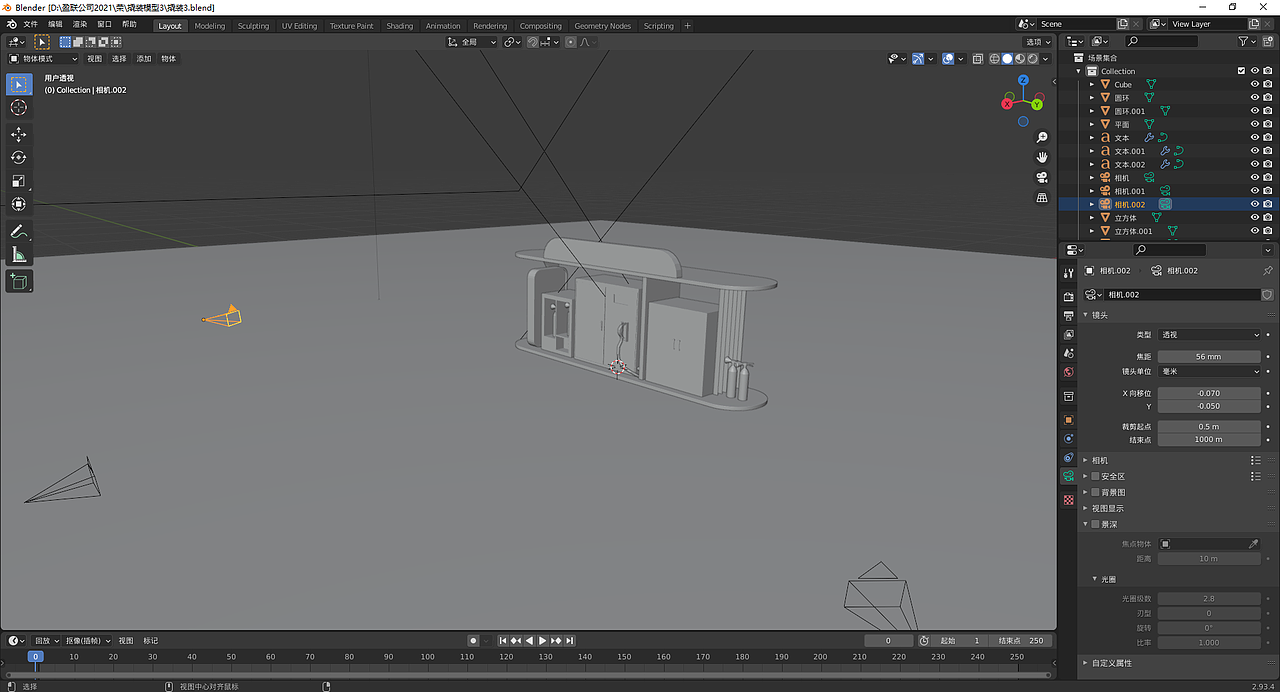Viewport: 1280px width, 692px height.
Task: Select the Transform tool
Action: pyautogui.click(x=19, y=204)
